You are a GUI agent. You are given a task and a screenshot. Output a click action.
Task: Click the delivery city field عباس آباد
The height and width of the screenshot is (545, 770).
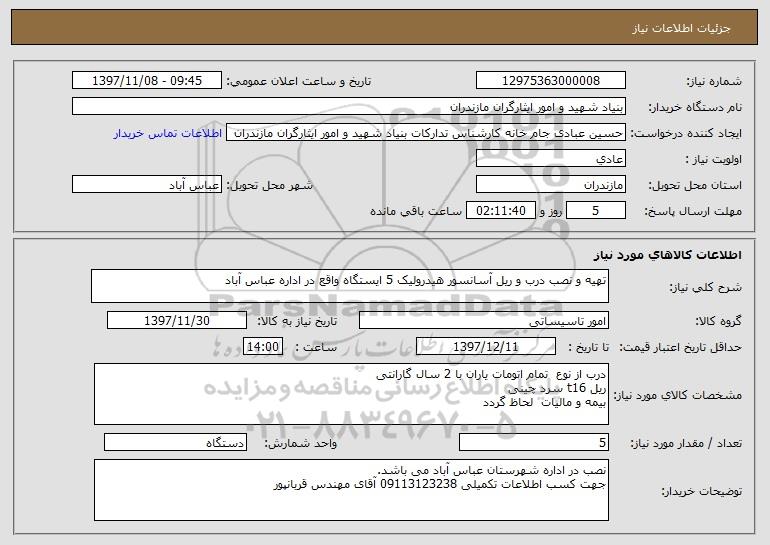(147, 185)
